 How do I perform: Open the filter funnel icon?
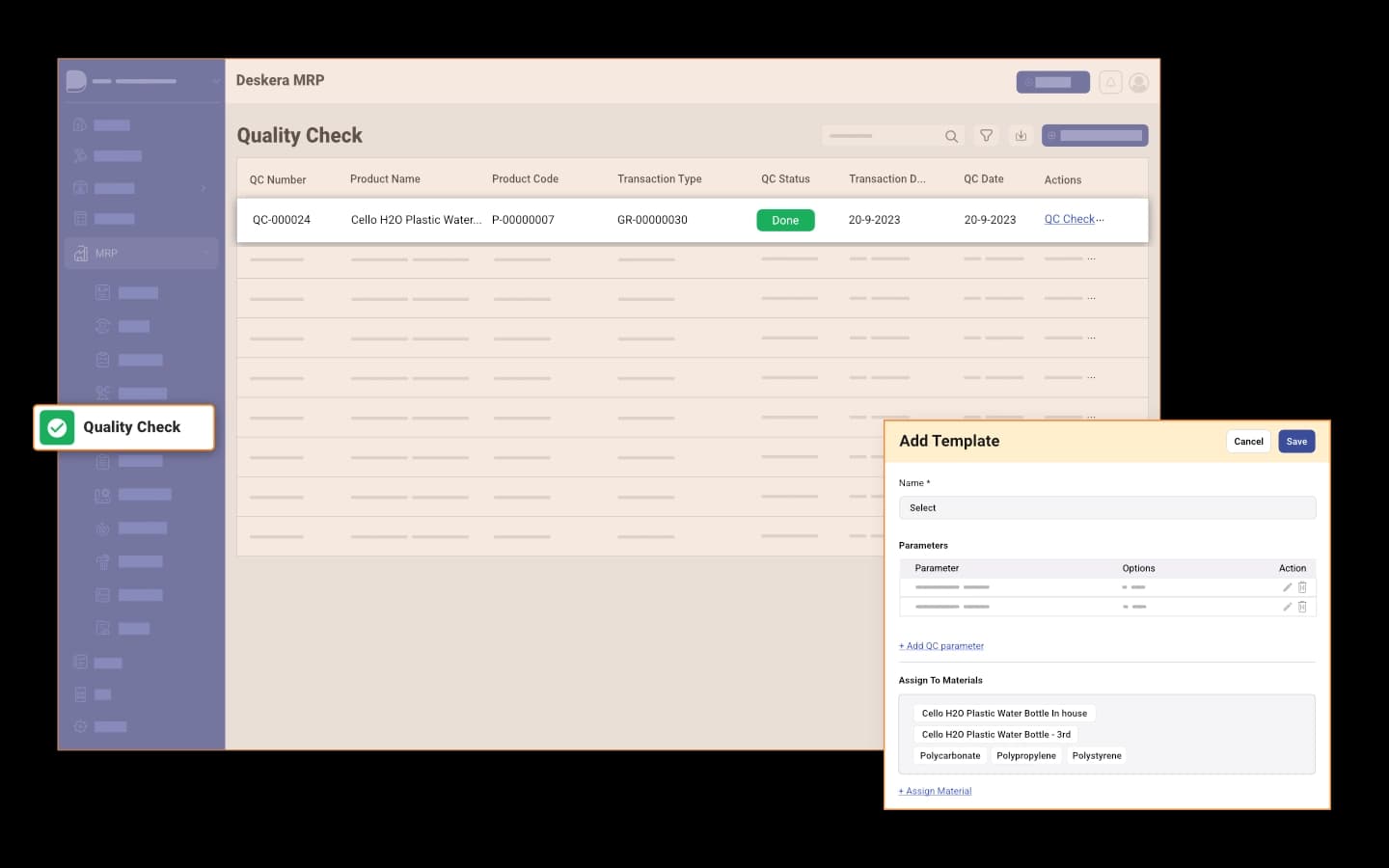pyautogui.click(x=986, y=136)
